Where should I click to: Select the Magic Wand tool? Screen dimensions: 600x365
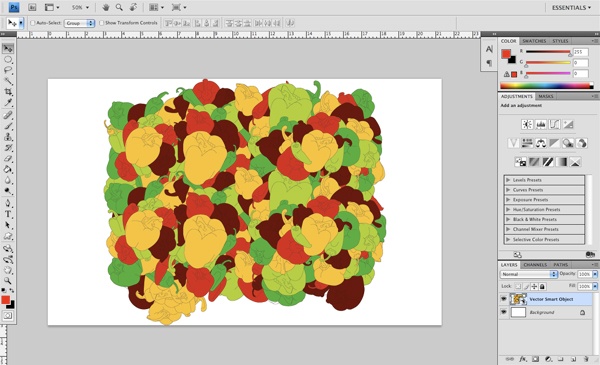point(8,81)
